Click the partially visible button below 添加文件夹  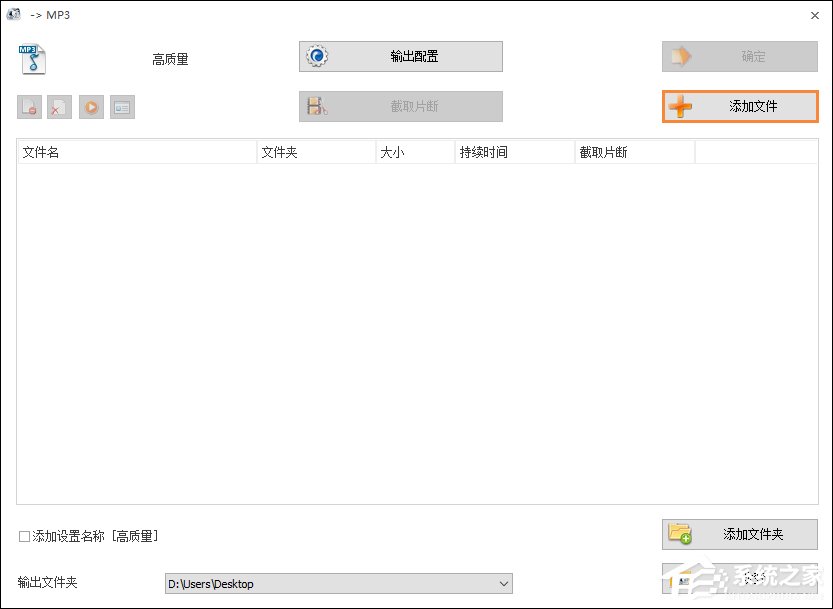pos(740,578)
